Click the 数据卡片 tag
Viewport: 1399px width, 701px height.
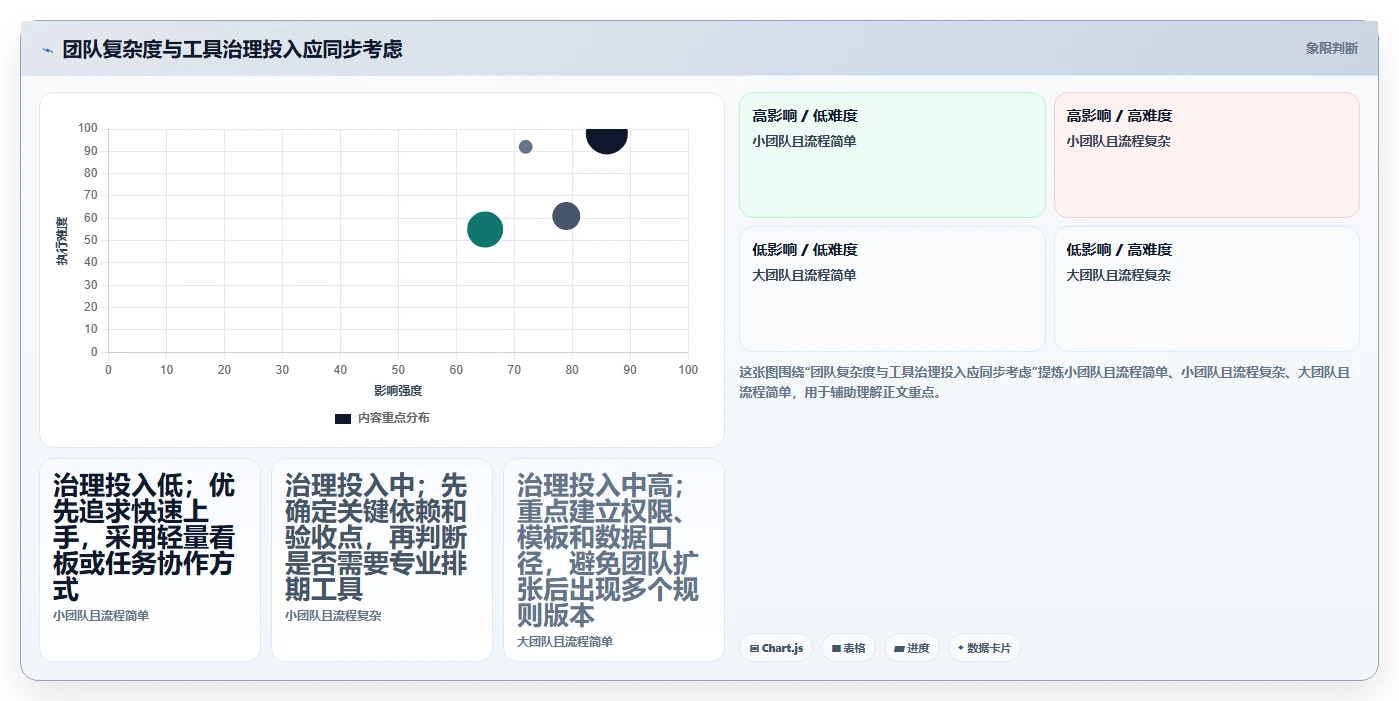[x=984, y=648]
